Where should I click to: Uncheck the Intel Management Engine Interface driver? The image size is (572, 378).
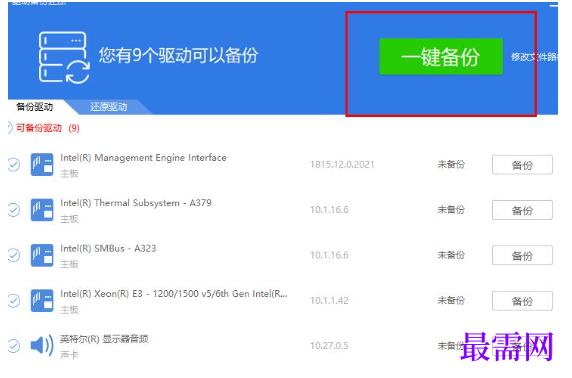[14, 165]
